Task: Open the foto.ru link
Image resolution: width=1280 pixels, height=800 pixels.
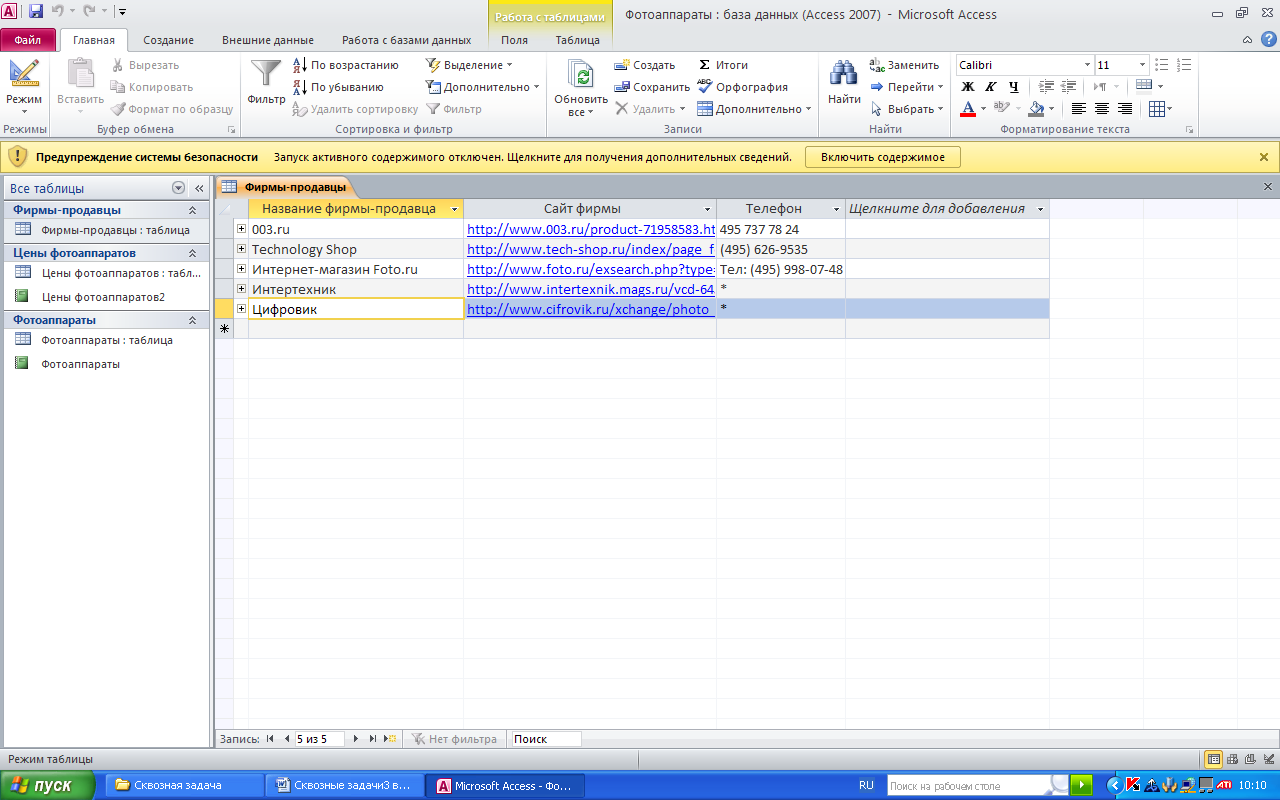Action: tap(590, 269)
